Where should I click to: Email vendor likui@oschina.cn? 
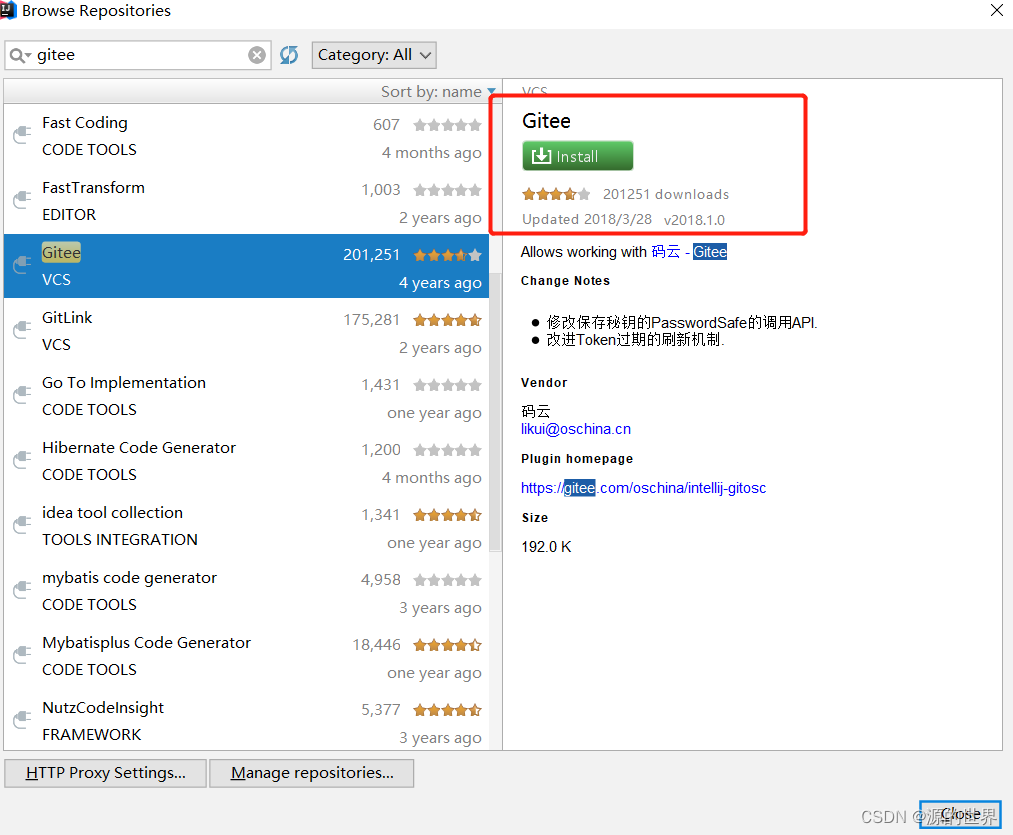click(x=576, y=429)
